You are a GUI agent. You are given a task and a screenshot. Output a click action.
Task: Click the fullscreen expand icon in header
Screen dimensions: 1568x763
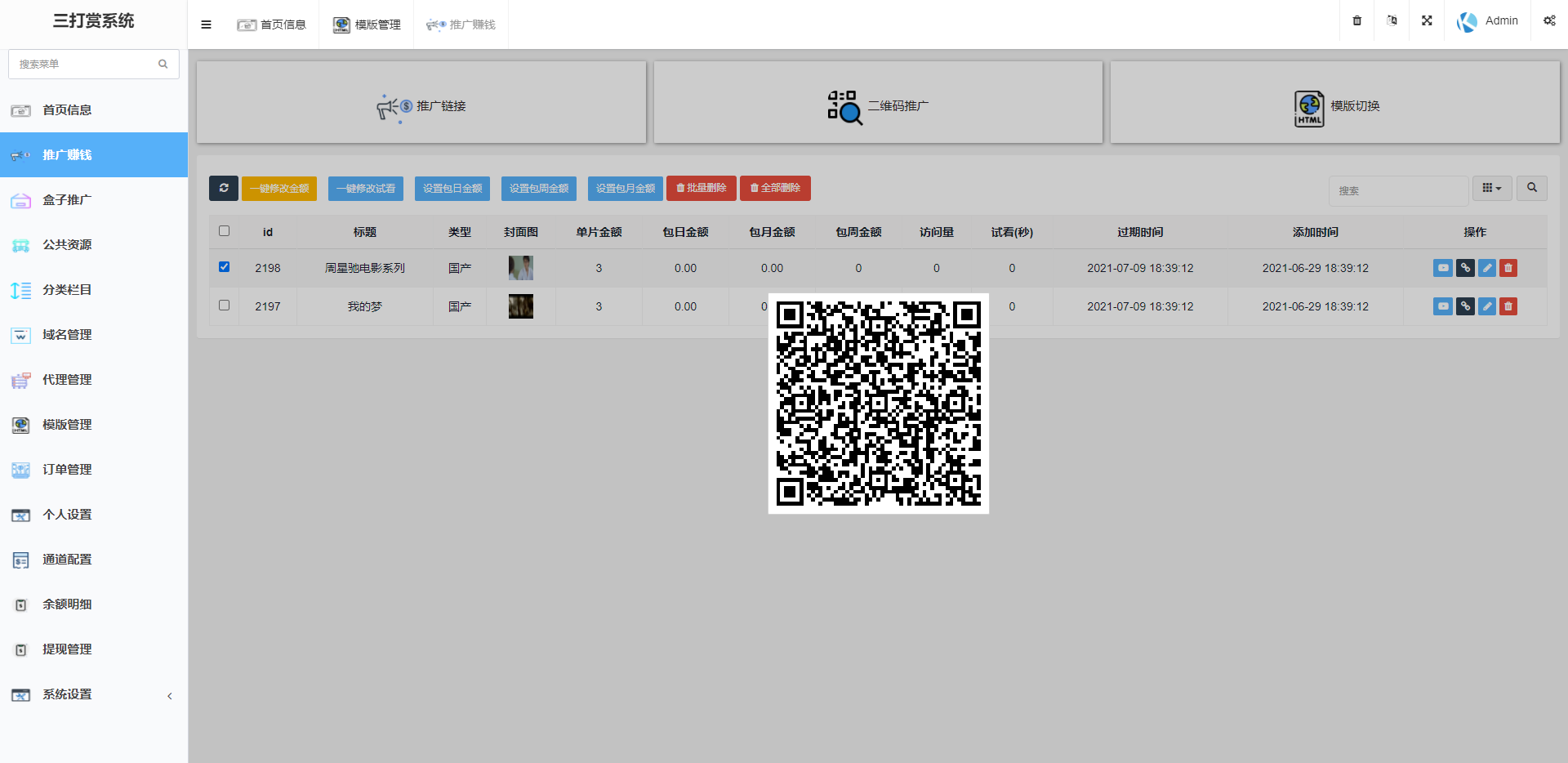click(x=1427, y=21)
